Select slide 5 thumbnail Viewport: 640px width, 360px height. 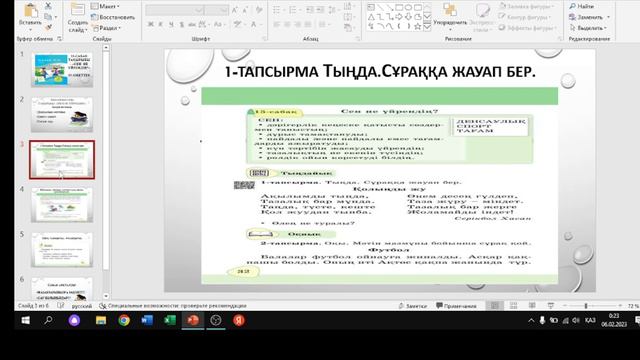click(62, 249)
